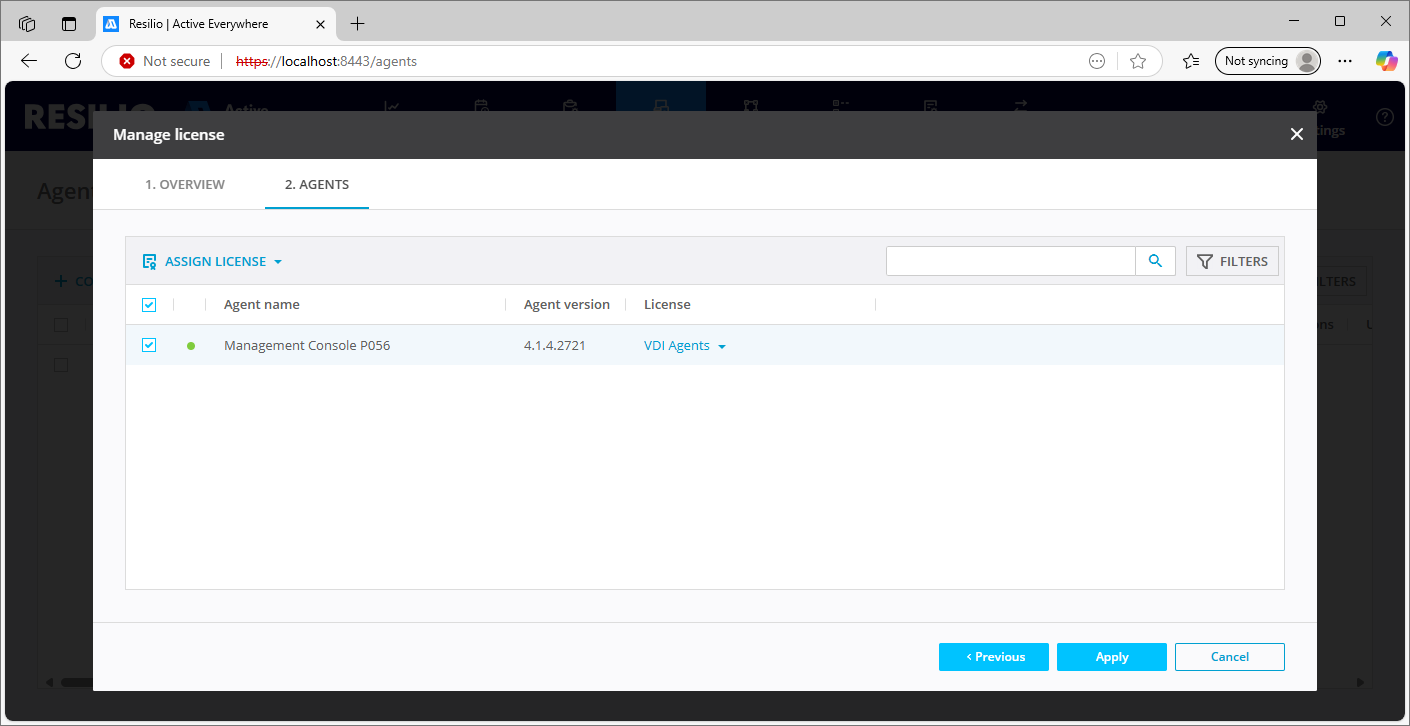The width and height of the screenshot is (1410, 726).
Task: Switch to the 1. Overview tab
Action: pyautogui.click(x=185, y=184)
